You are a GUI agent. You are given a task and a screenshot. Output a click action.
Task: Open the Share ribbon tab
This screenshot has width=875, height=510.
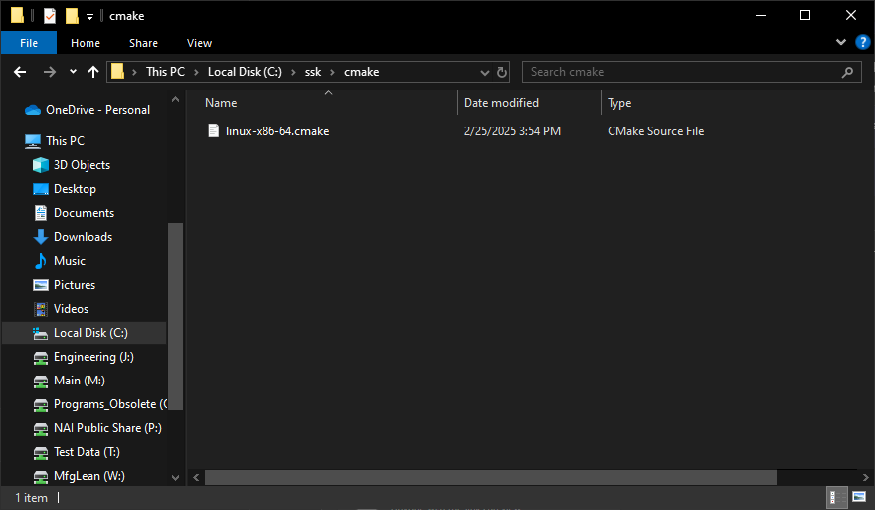pyautogui.click(x=143, y=43)
